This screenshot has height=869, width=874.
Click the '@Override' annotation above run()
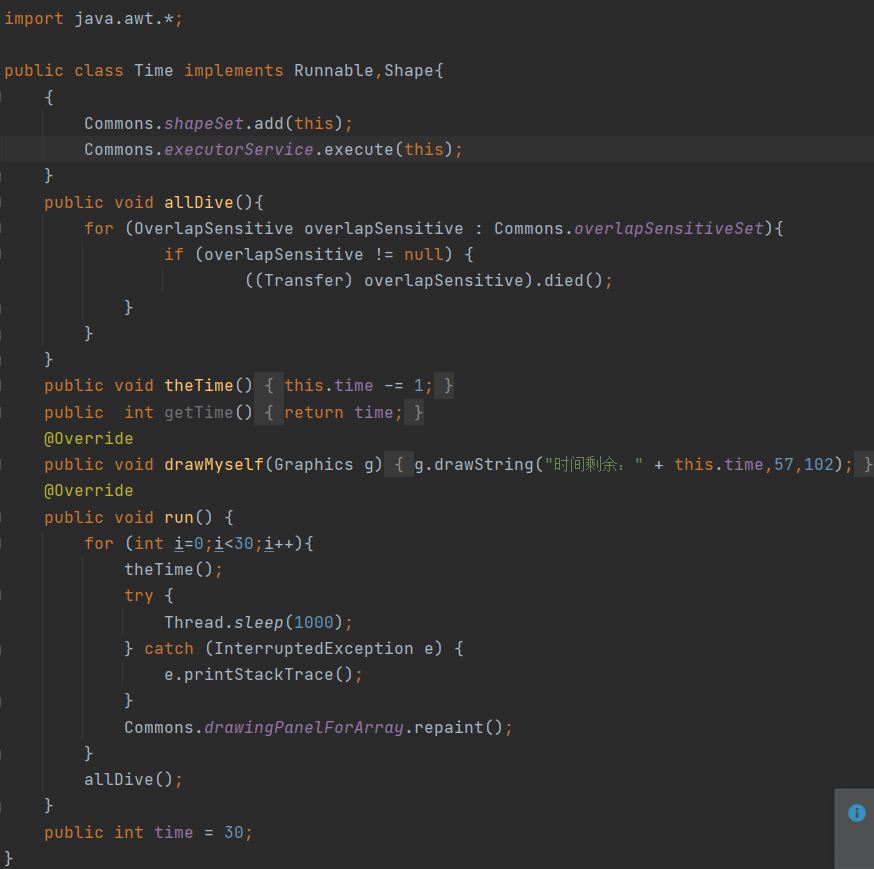89,491
